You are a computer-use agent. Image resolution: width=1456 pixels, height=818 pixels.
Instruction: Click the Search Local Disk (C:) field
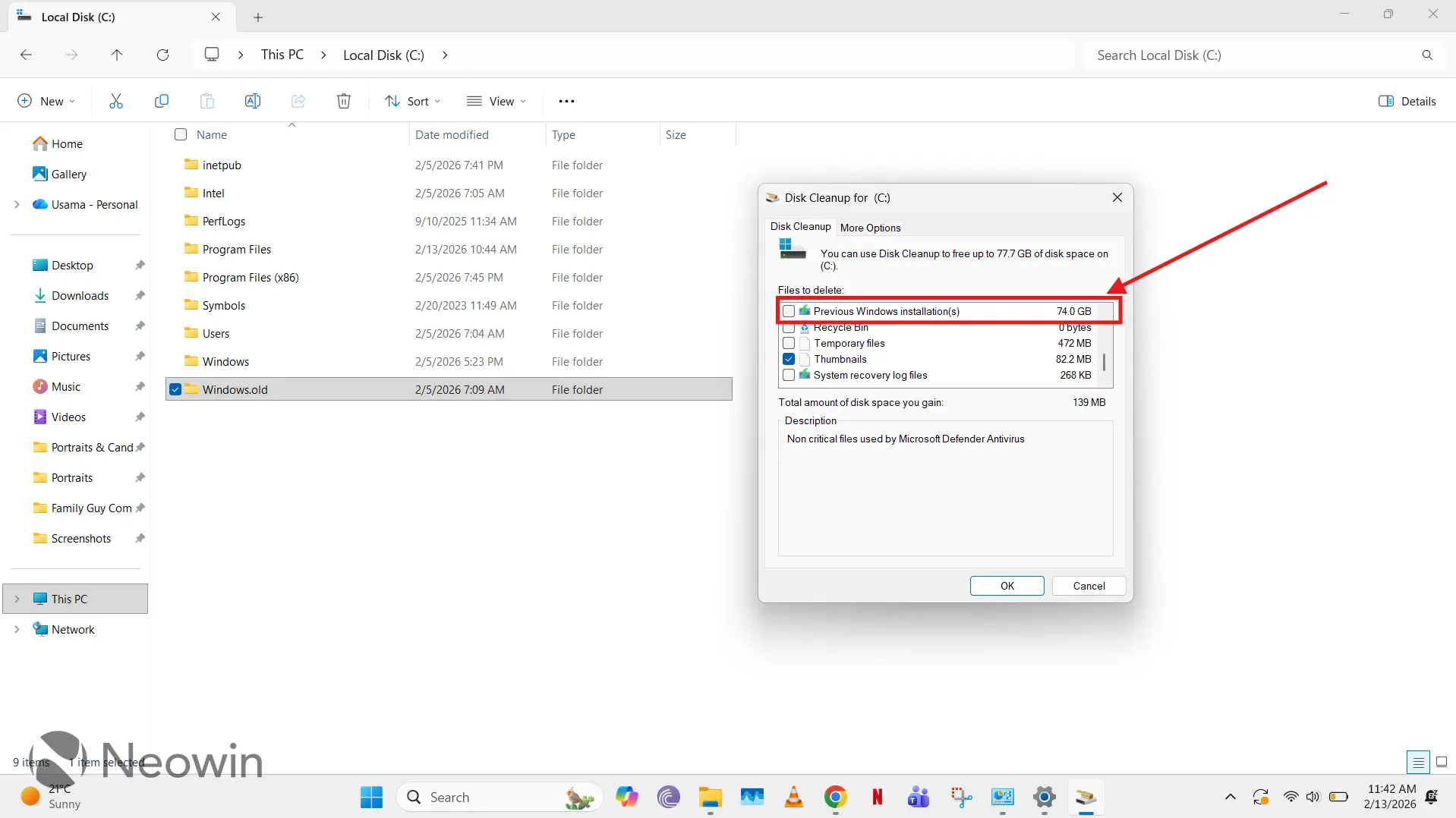pyautogui.click(x=1253, y=55)
